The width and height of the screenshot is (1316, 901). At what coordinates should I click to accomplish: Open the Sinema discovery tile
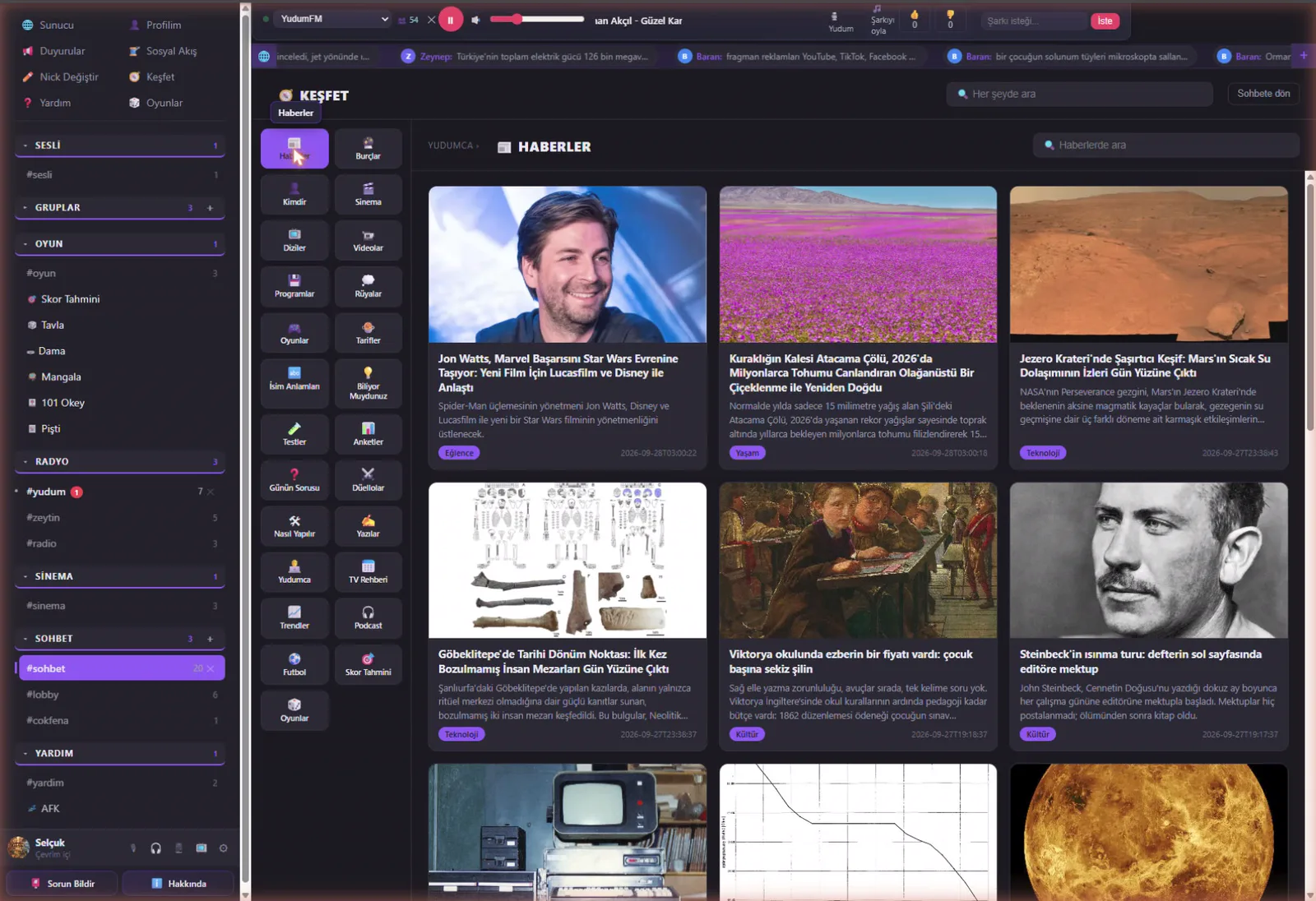coord(368,195)
